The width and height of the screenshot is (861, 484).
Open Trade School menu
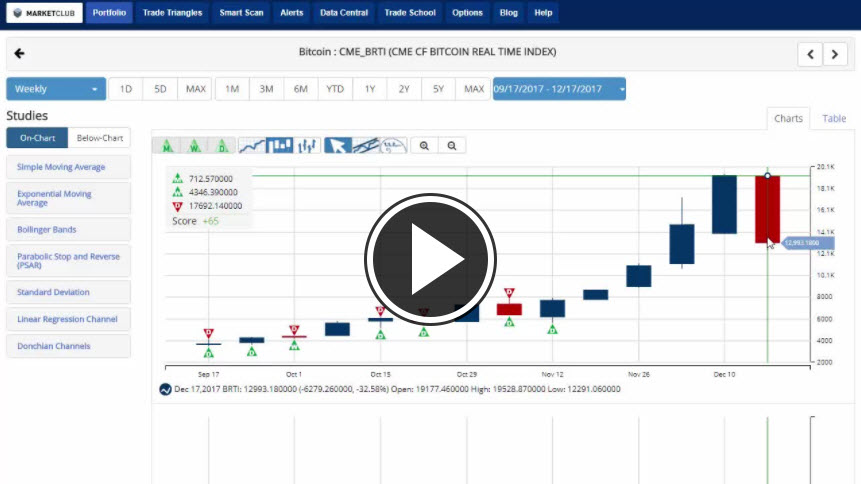(x=410, y=13)
